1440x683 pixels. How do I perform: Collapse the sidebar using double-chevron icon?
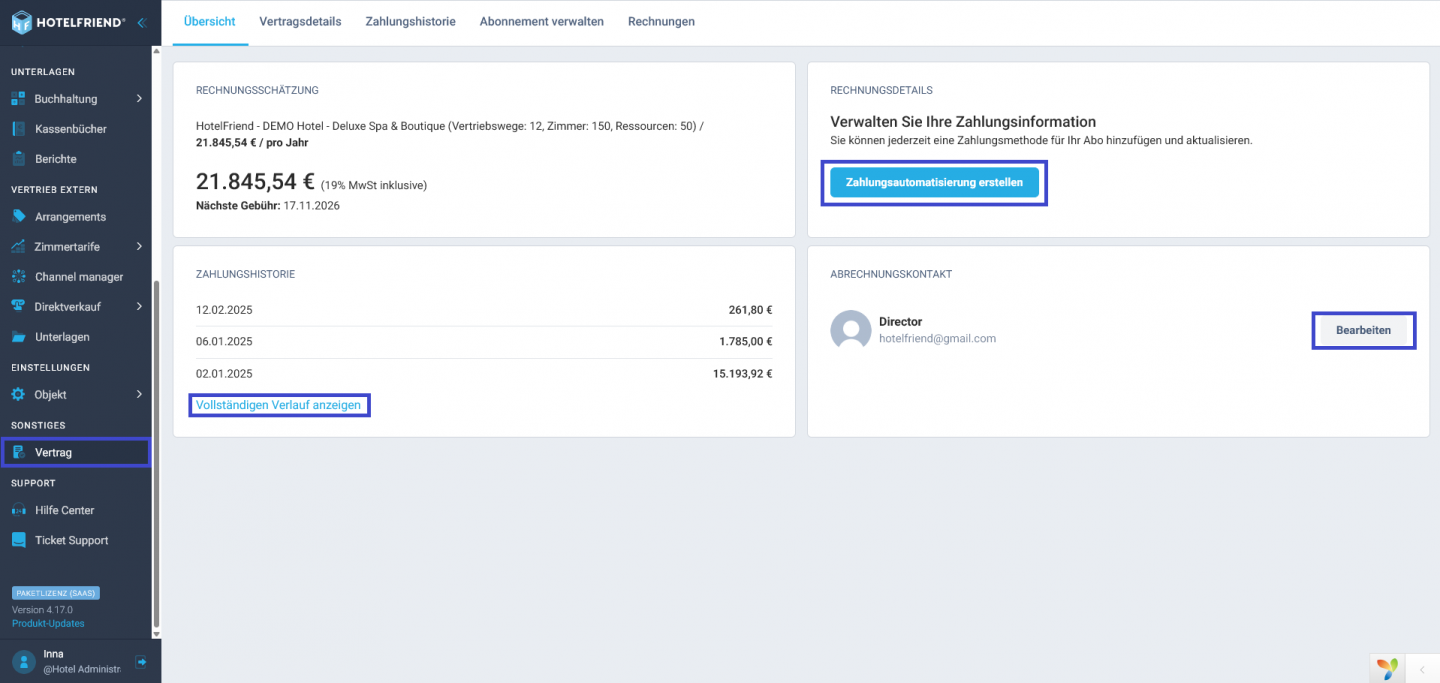coord(142,22)
